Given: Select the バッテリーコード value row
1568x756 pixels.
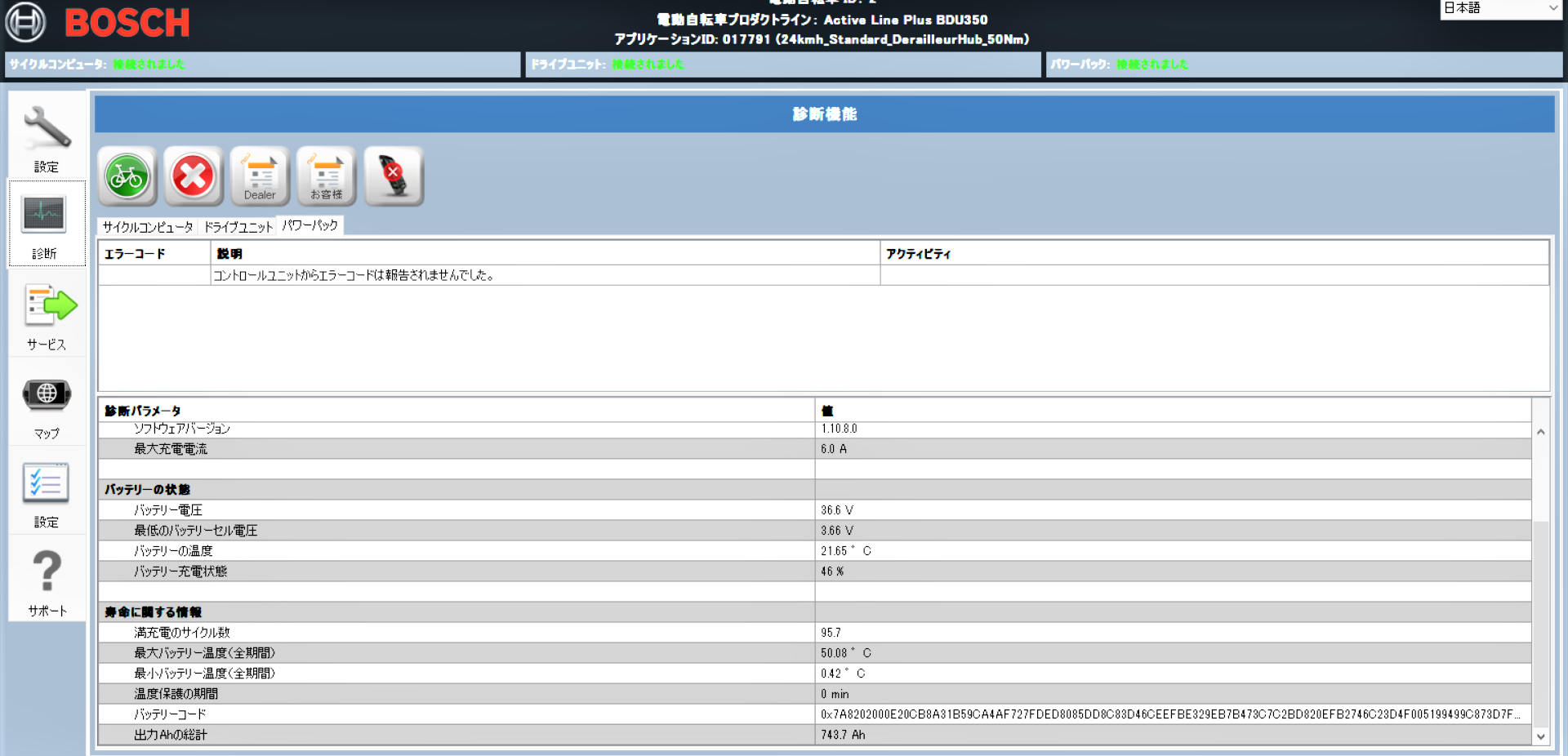Looking at the screenshot, I should point(1169,714).
